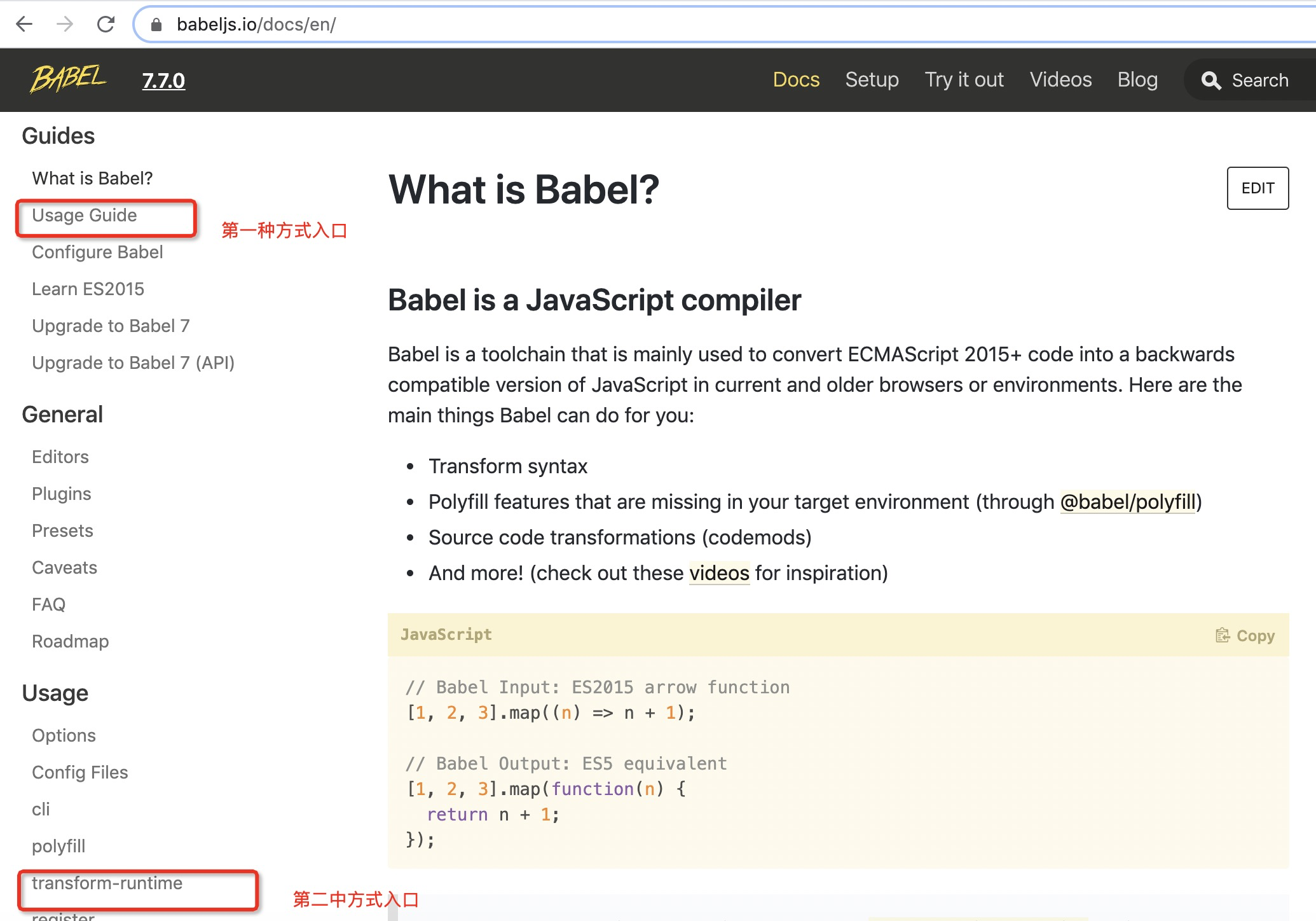Reload the page with refresh icon
This screenshot has height=921, width=1316.
pyautogui.click(x=106, y=24)
